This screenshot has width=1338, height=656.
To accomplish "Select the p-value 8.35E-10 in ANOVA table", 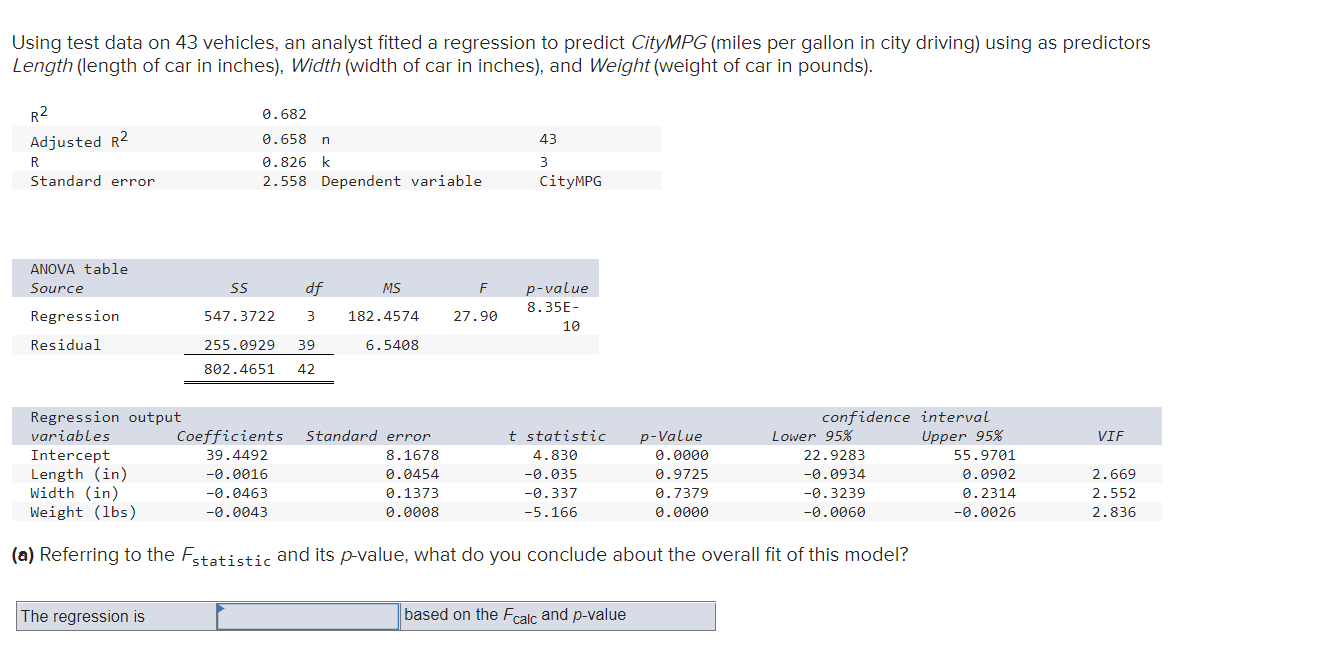I will click(x=555, y=315).
